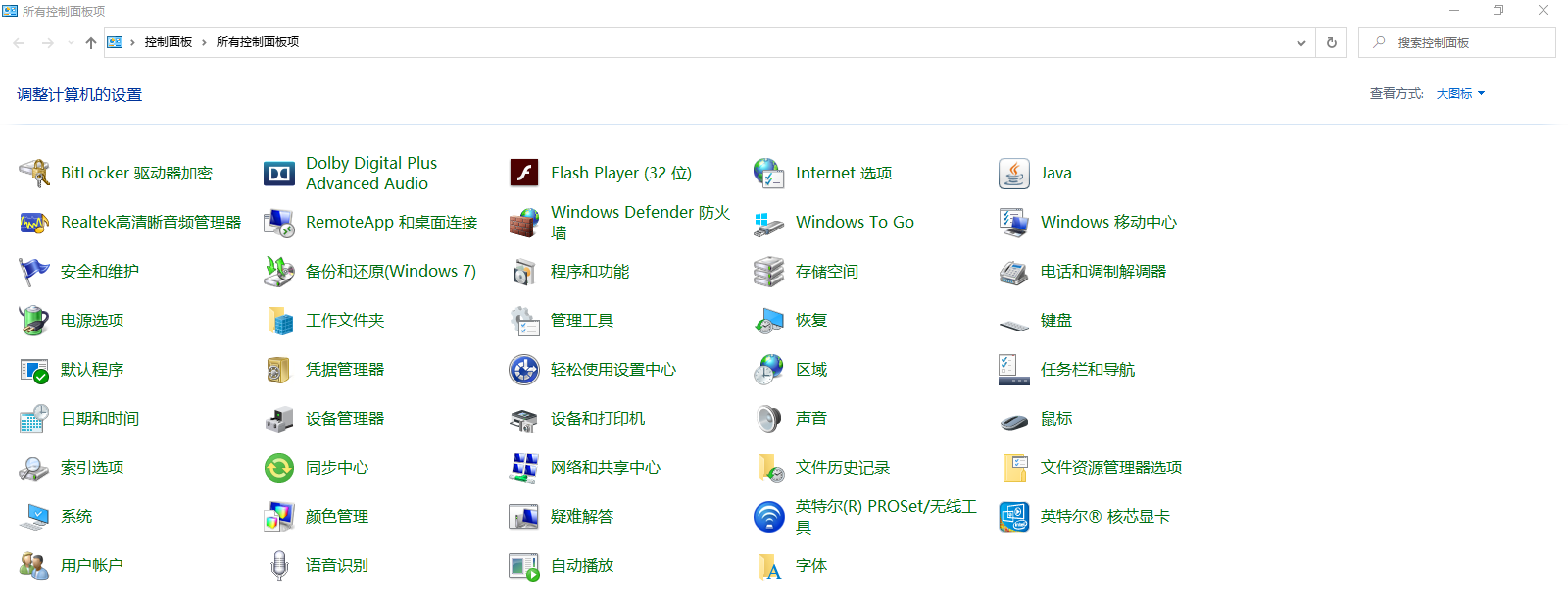Image resolution: width=1568 pixels, height=611 pixels.
Task: Open 英特尔(R) PROSet/无线工具 icon
Action: point(769,517)
